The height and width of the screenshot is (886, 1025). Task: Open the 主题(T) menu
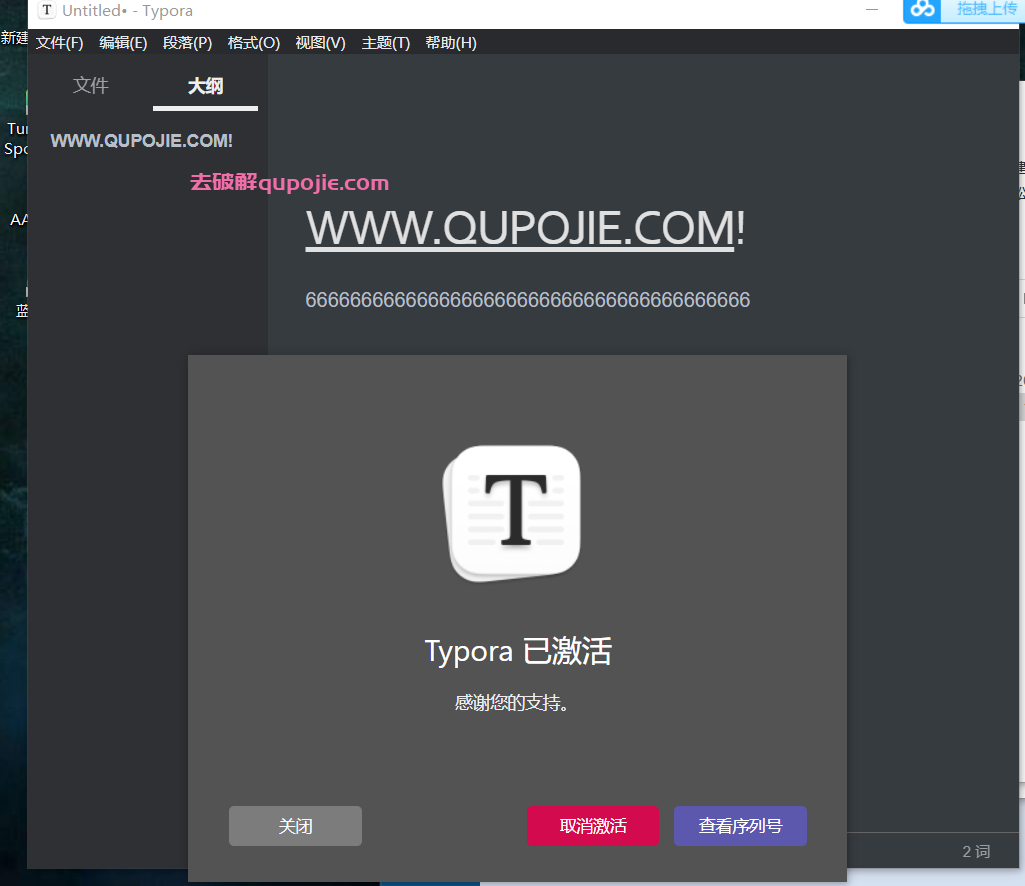pos(386,43)
